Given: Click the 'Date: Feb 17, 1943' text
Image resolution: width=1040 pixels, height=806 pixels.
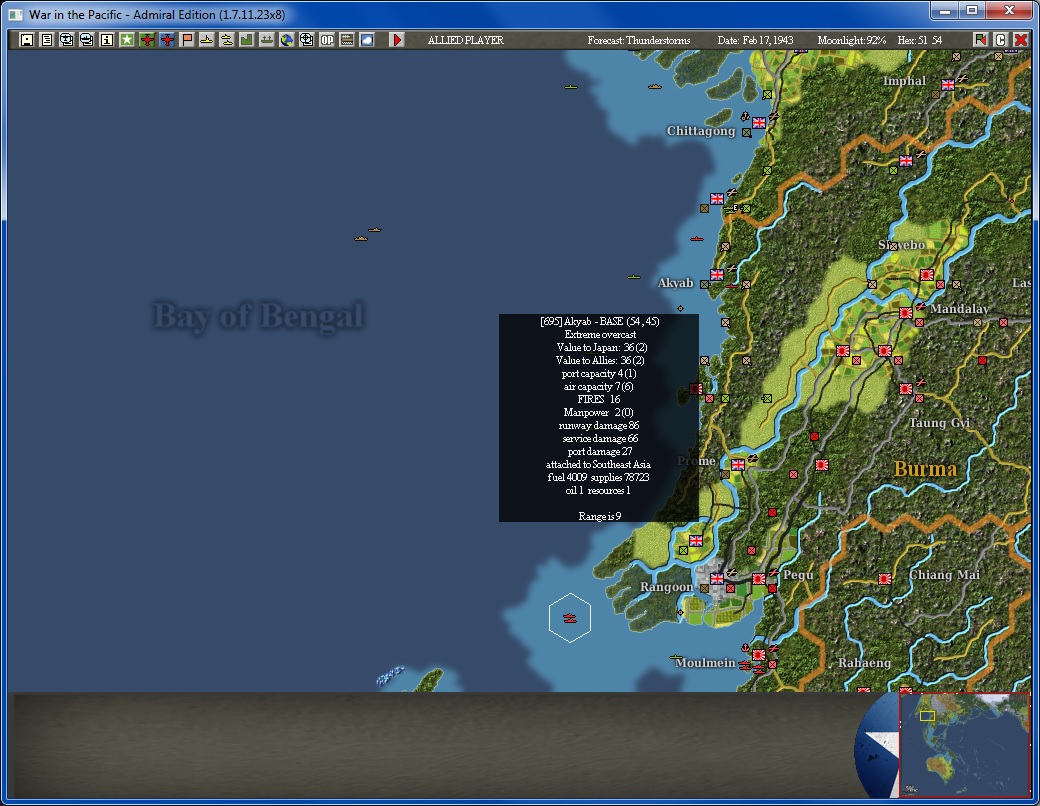Looking at the screenshot, I should (x=755, y=40).
